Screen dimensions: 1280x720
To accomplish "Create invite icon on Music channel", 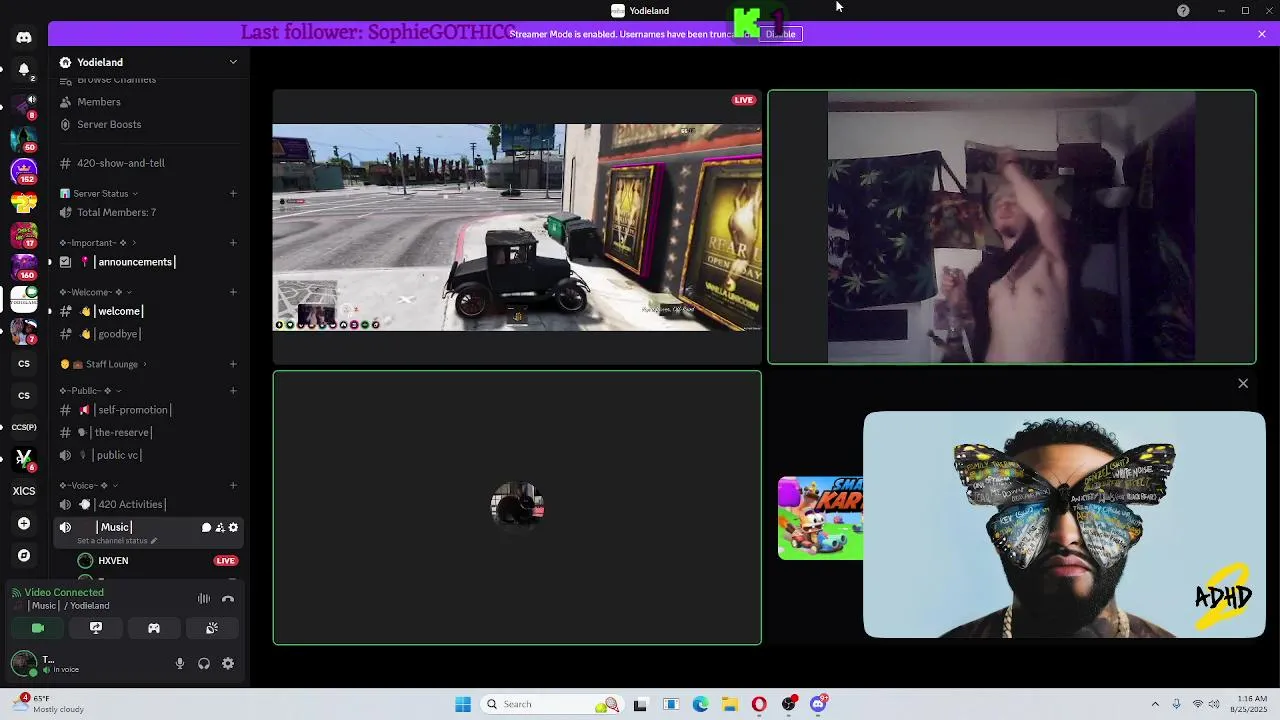I will click(x=220, y=528).
